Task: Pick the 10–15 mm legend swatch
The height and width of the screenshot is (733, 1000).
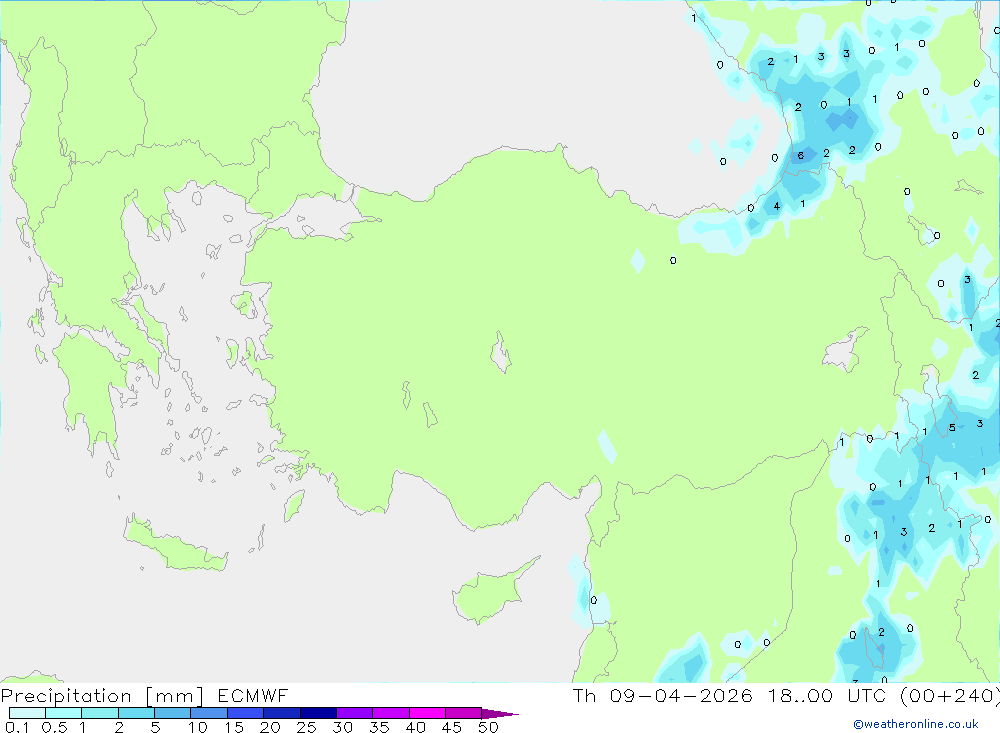Action: point(209,713)
